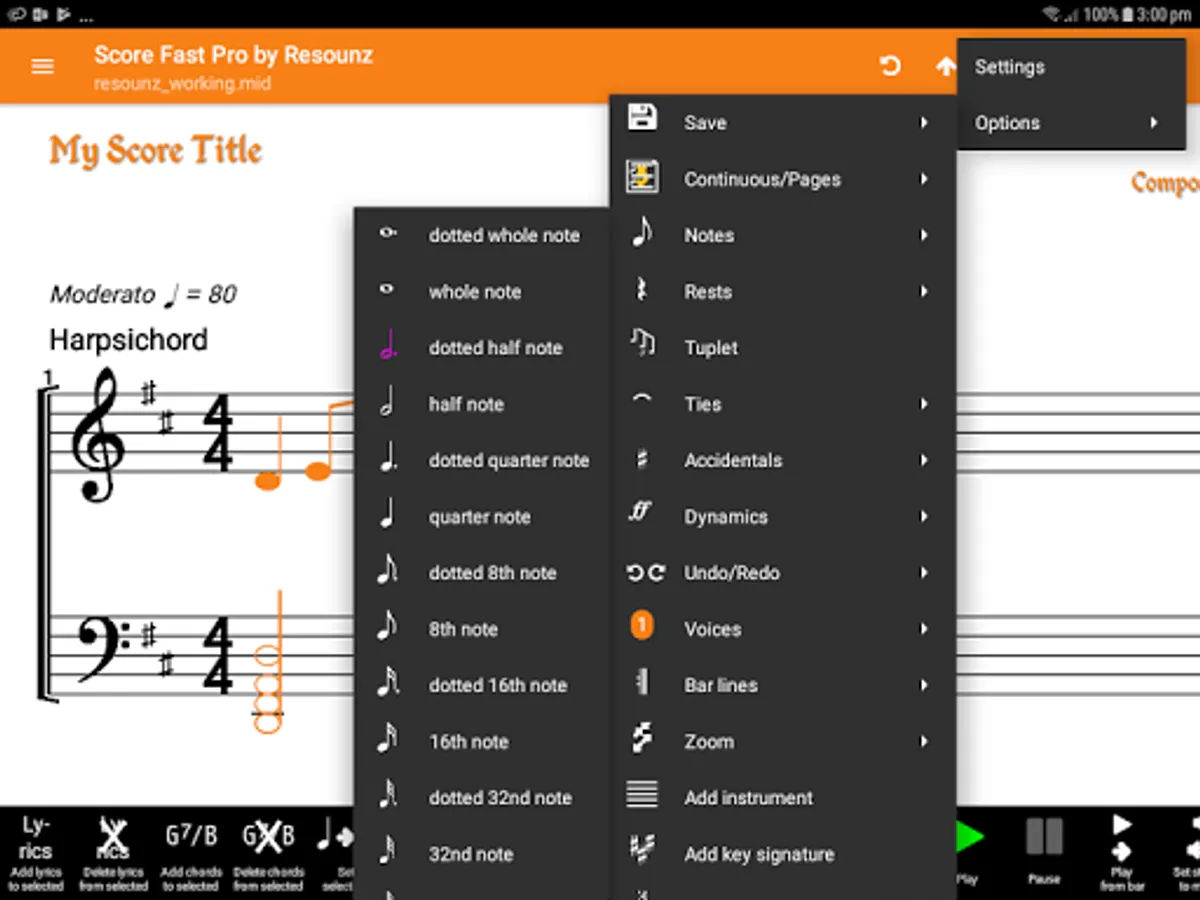Screen dimensions: 1200x900
Task: Open the hamburger navigation menu
Action: pos(42,66)
